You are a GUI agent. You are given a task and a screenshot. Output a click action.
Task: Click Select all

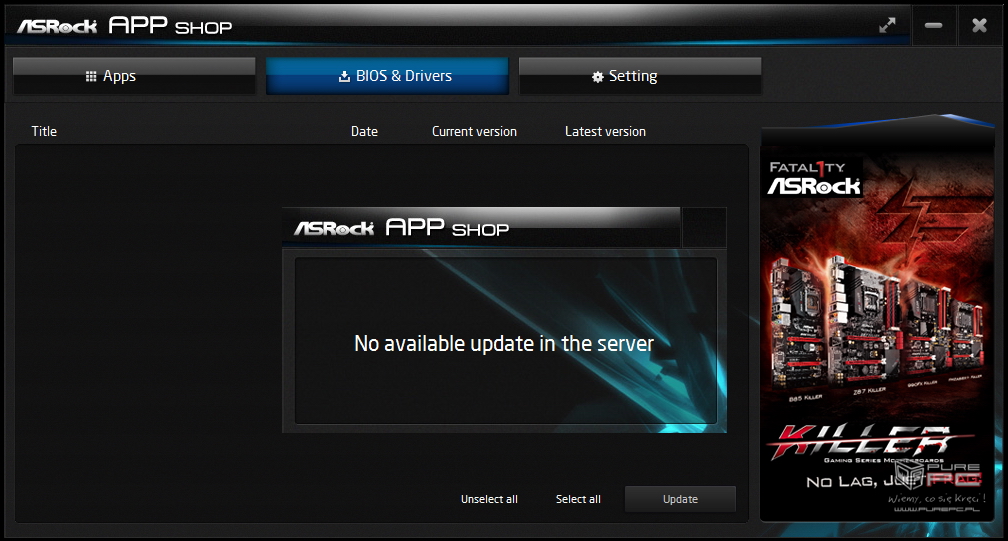tap(578, 499)
